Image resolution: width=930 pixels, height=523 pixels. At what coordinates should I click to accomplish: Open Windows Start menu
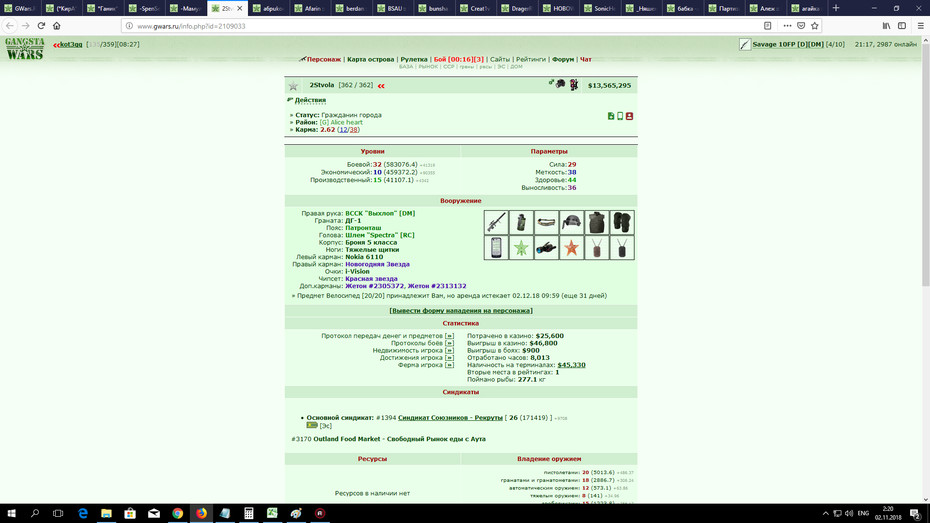(11, 514)
